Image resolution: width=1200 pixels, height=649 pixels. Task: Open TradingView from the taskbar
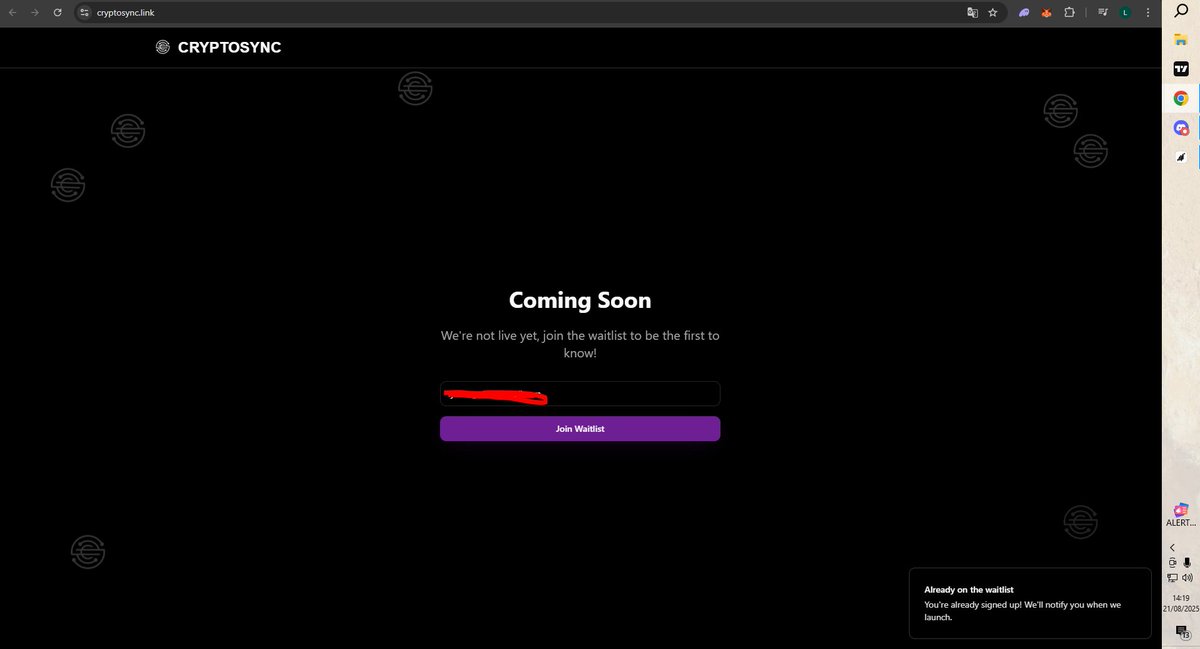[x=1180, y=69]
